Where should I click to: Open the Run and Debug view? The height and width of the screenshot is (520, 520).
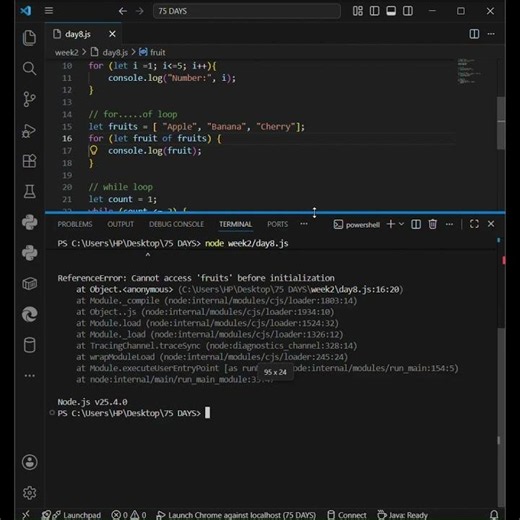[29, 130]
